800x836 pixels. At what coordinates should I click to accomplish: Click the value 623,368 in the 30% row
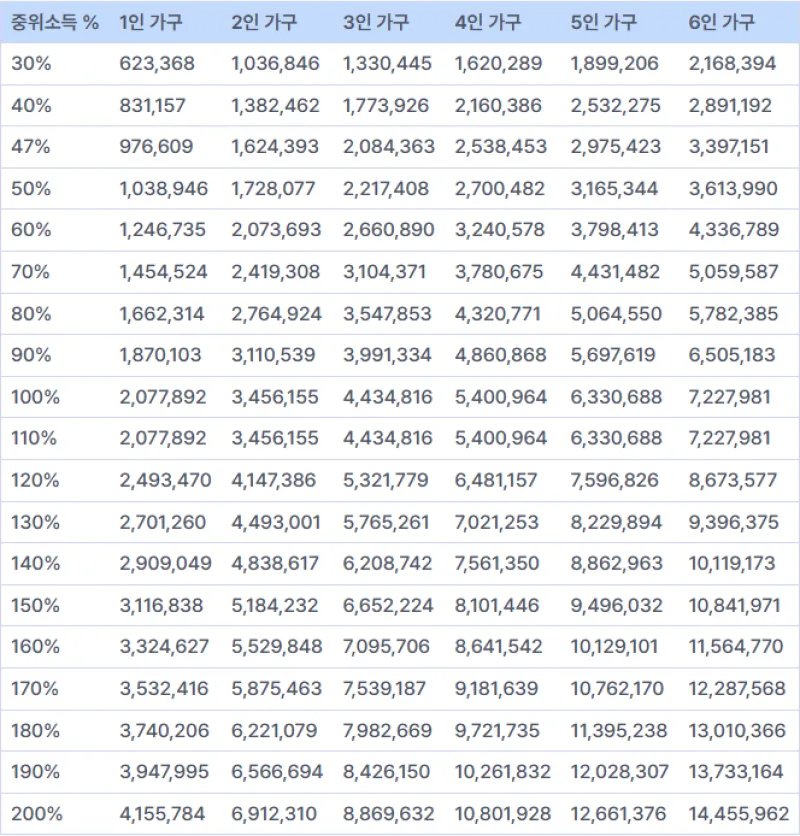157,64
